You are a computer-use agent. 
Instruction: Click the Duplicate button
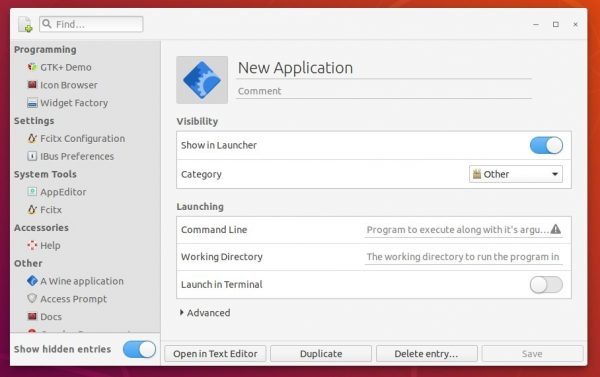pyautogui.click(x=321, y=354)
